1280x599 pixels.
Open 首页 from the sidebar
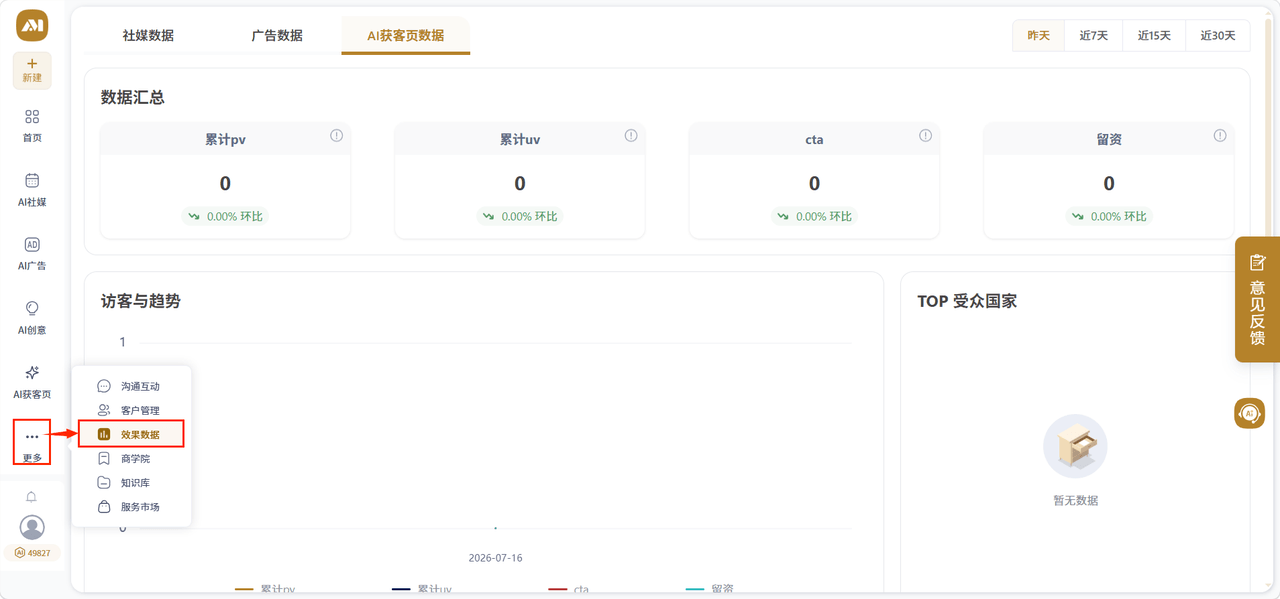coord(32,125)
